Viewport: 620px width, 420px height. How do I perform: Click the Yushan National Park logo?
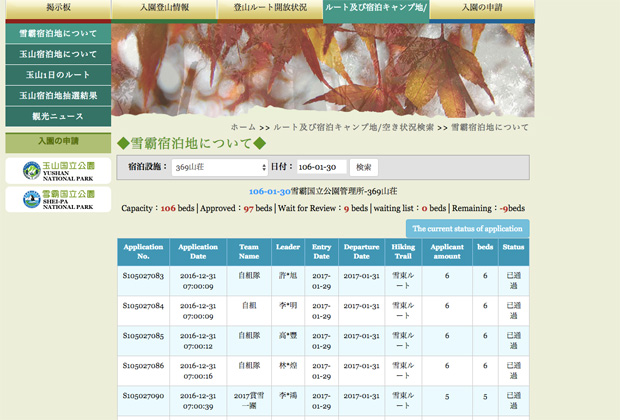pos(59,171)
